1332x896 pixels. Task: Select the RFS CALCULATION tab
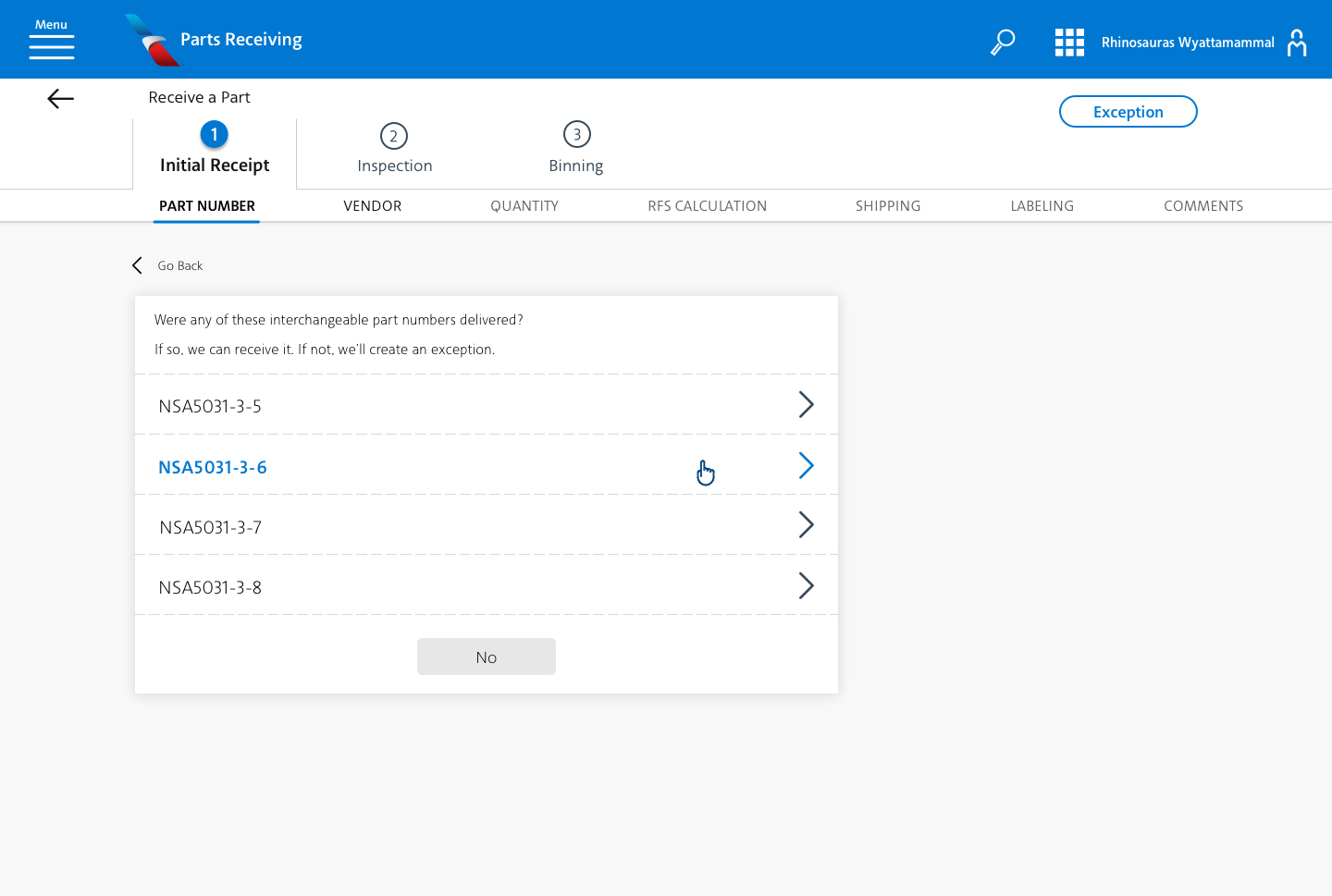[x=708, y=206]
